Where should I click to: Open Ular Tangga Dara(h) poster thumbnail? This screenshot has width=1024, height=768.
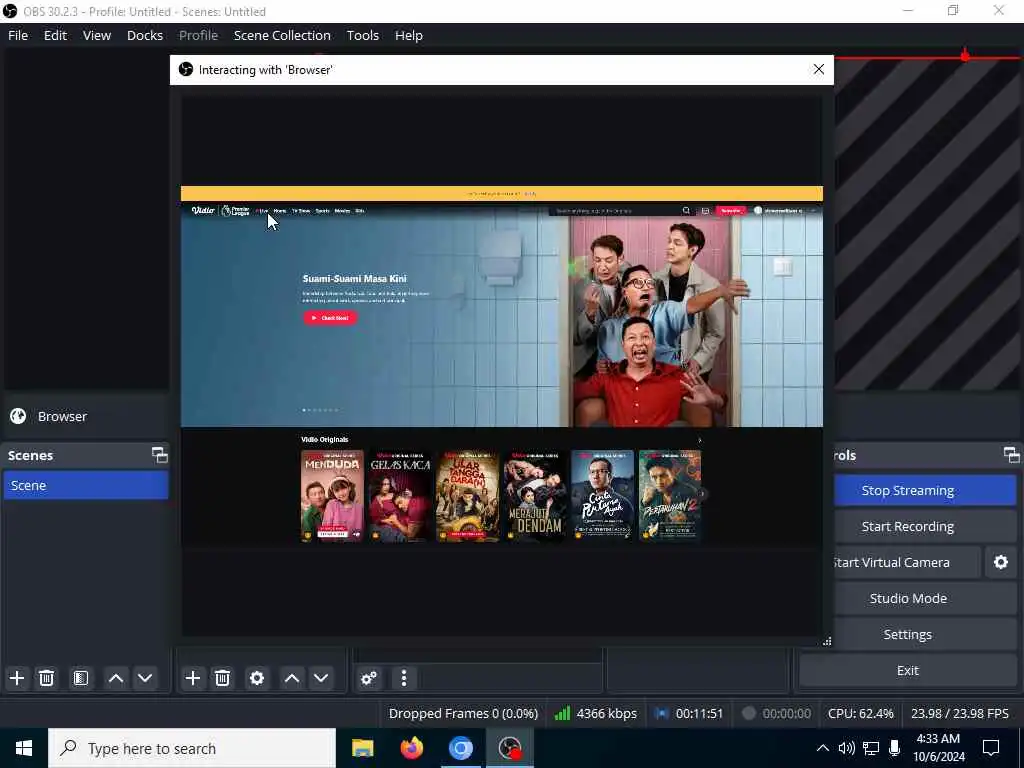[467, 496]
